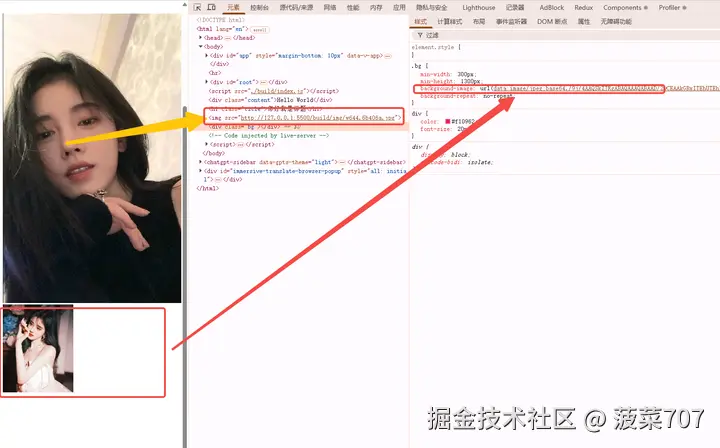Image resolution: width=720 pixels, height=448 pixels.
Task: Open the Lighthouse tab
Action: point(478,8)
